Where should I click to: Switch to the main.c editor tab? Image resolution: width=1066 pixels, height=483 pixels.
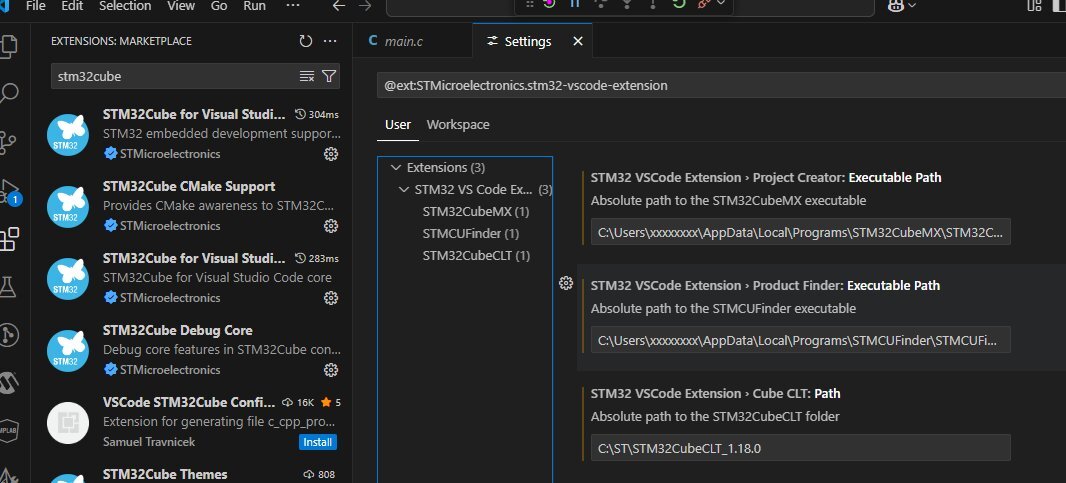click(412, 41)
